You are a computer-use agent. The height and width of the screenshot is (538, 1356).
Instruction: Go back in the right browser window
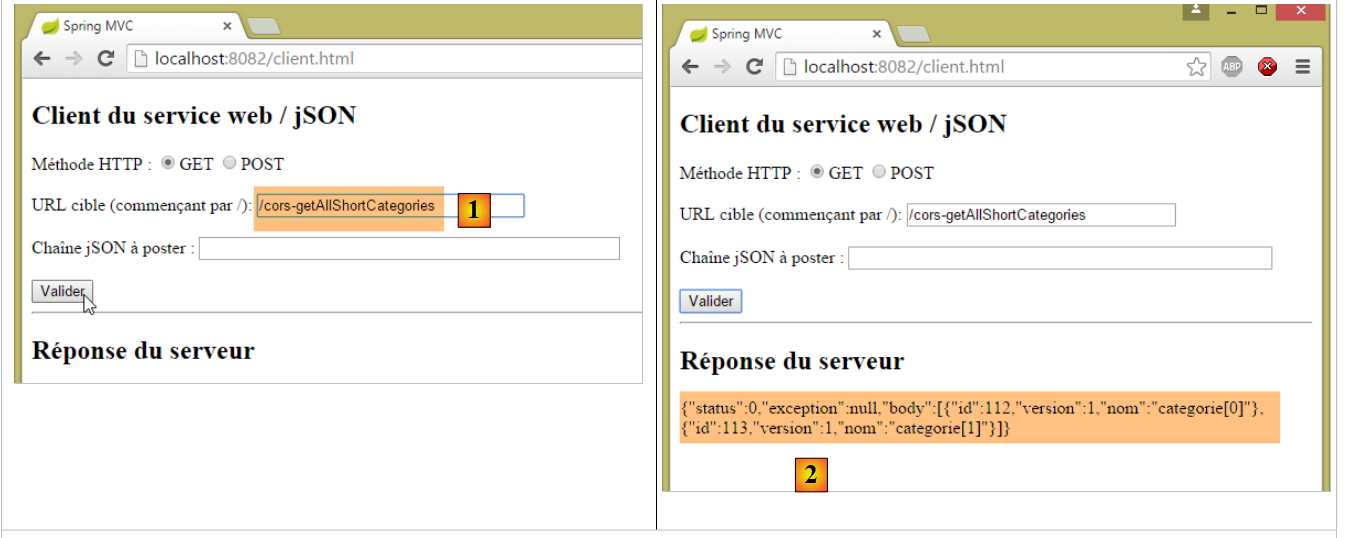(690, 67)
